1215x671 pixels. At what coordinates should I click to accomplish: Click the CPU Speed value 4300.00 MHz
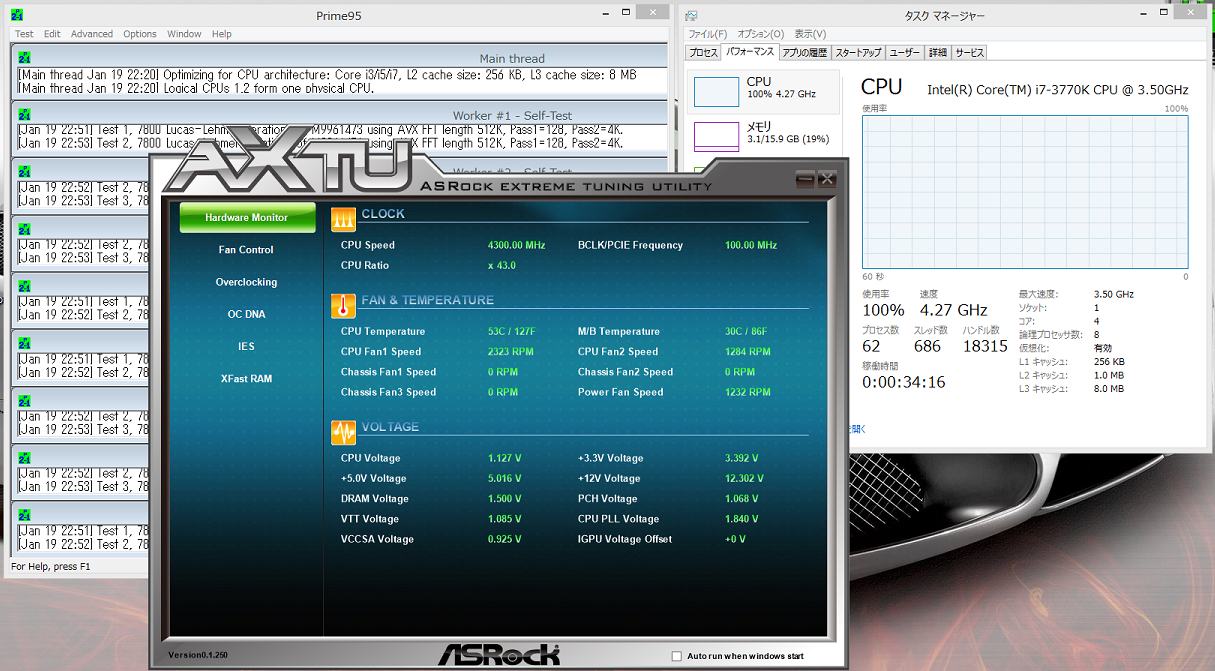tap(516, 245)
